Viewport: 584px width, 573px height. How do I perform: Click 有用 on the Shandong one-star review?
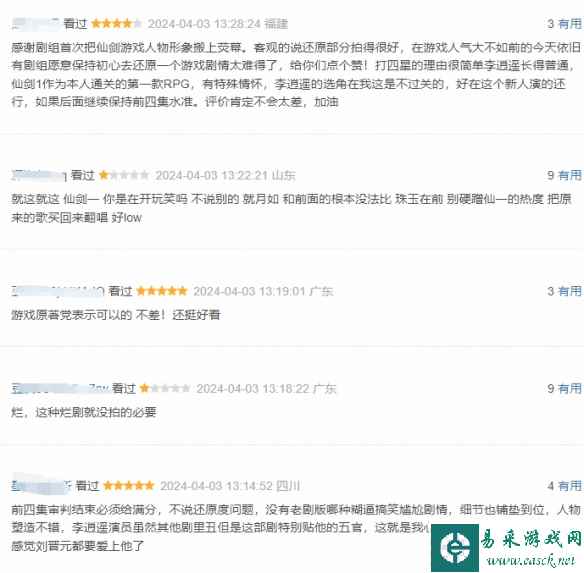coord(570,175)
